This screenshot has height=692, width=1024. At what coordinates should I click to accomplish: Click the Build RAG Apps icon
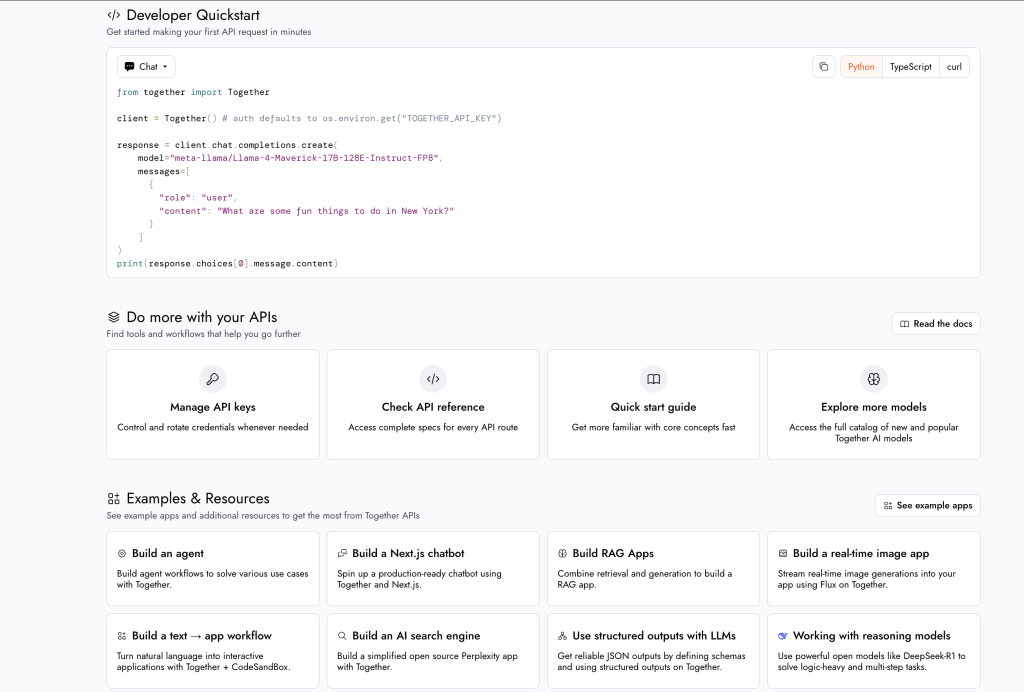pos(562,554)
